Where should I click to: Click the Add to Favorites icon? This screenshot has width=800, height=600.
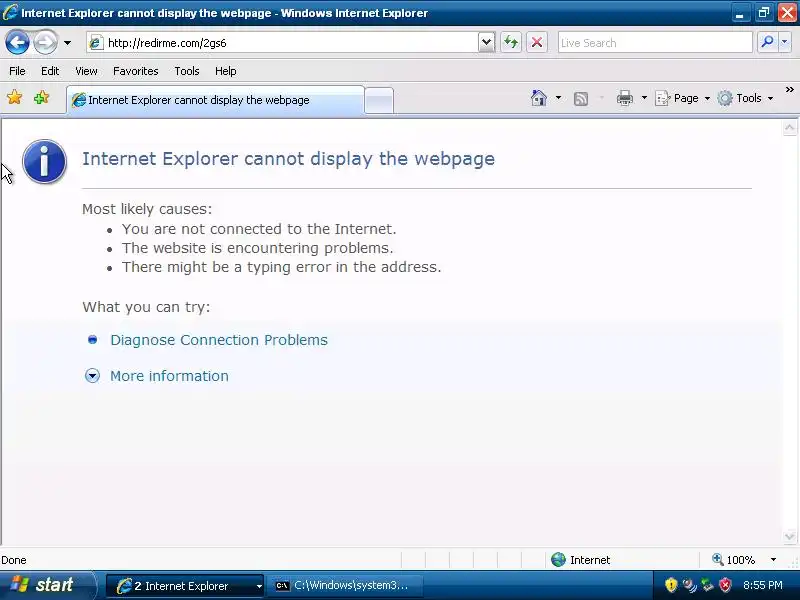pos(41,97)
